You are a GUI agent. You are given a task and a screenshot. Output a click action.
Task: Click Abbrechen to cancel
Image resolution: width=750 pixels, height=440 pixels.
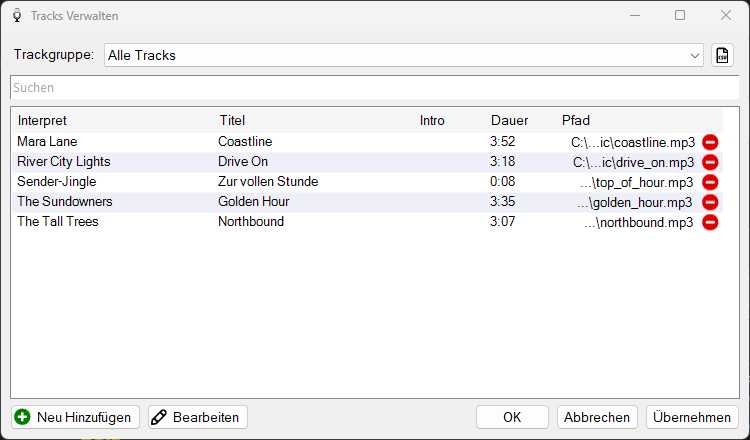pos(597,417)
